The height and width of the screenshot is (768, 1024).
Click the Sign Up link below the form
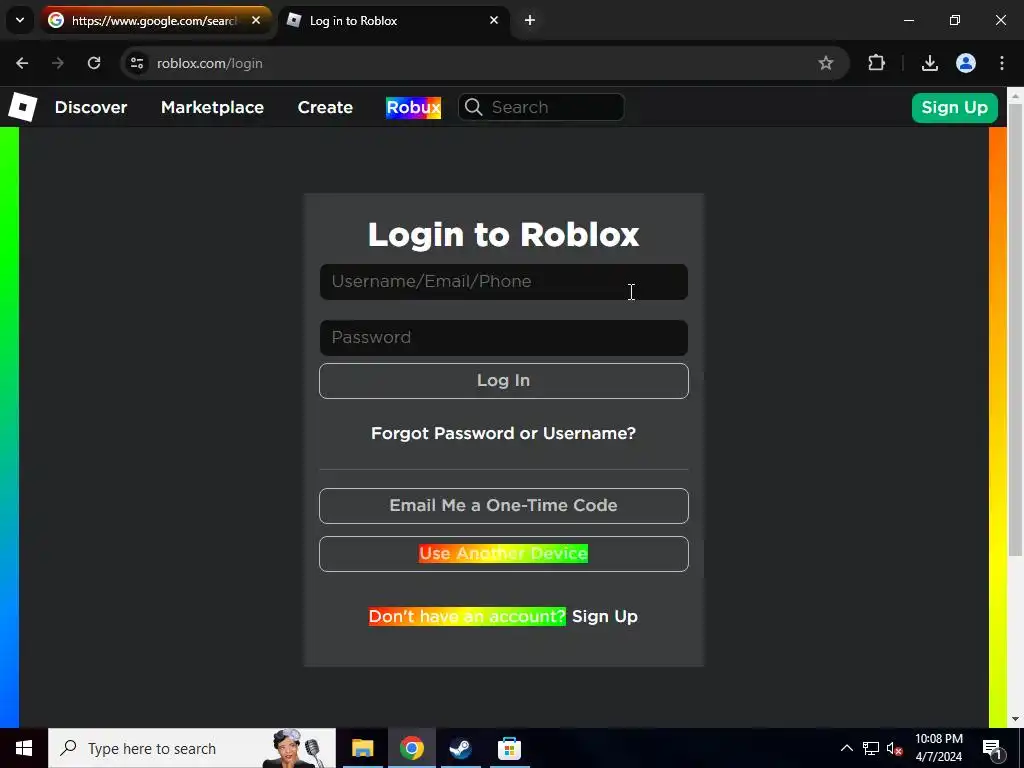pyautogui.click(x=605, y=616)
